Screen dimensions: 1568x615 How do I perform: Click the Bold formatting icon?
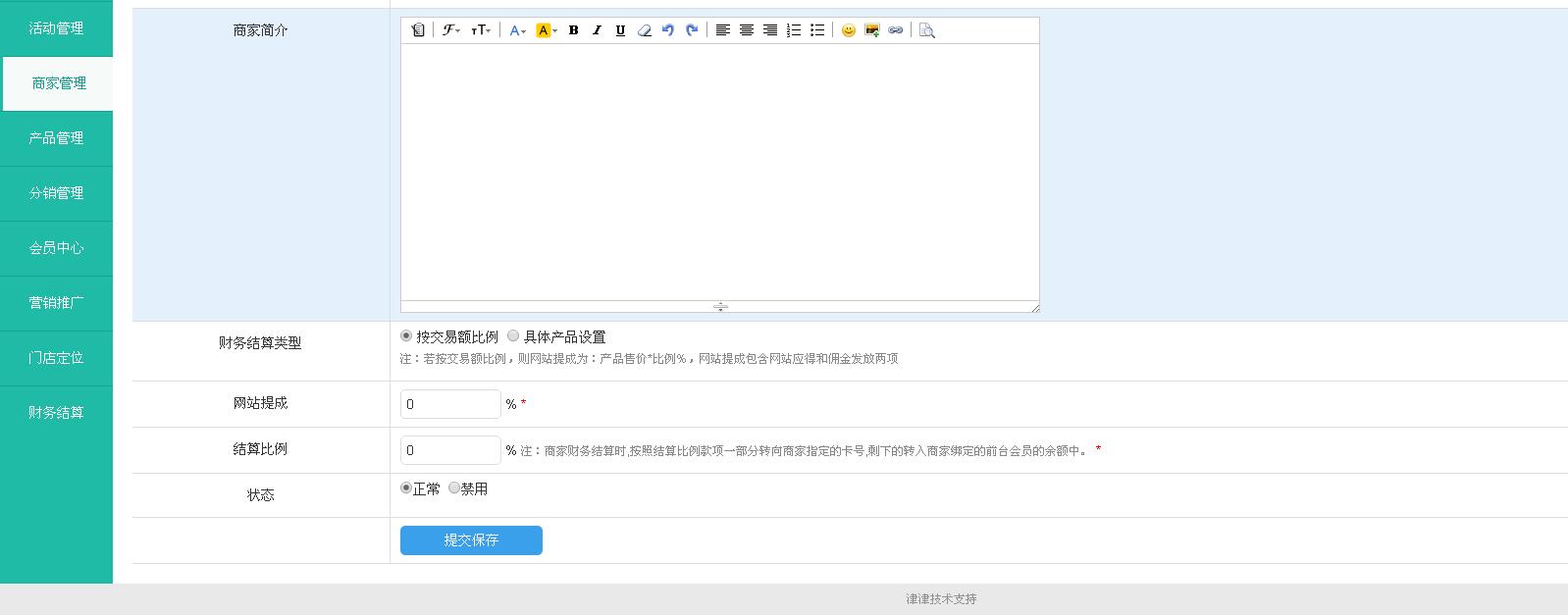tap(574, 30)
